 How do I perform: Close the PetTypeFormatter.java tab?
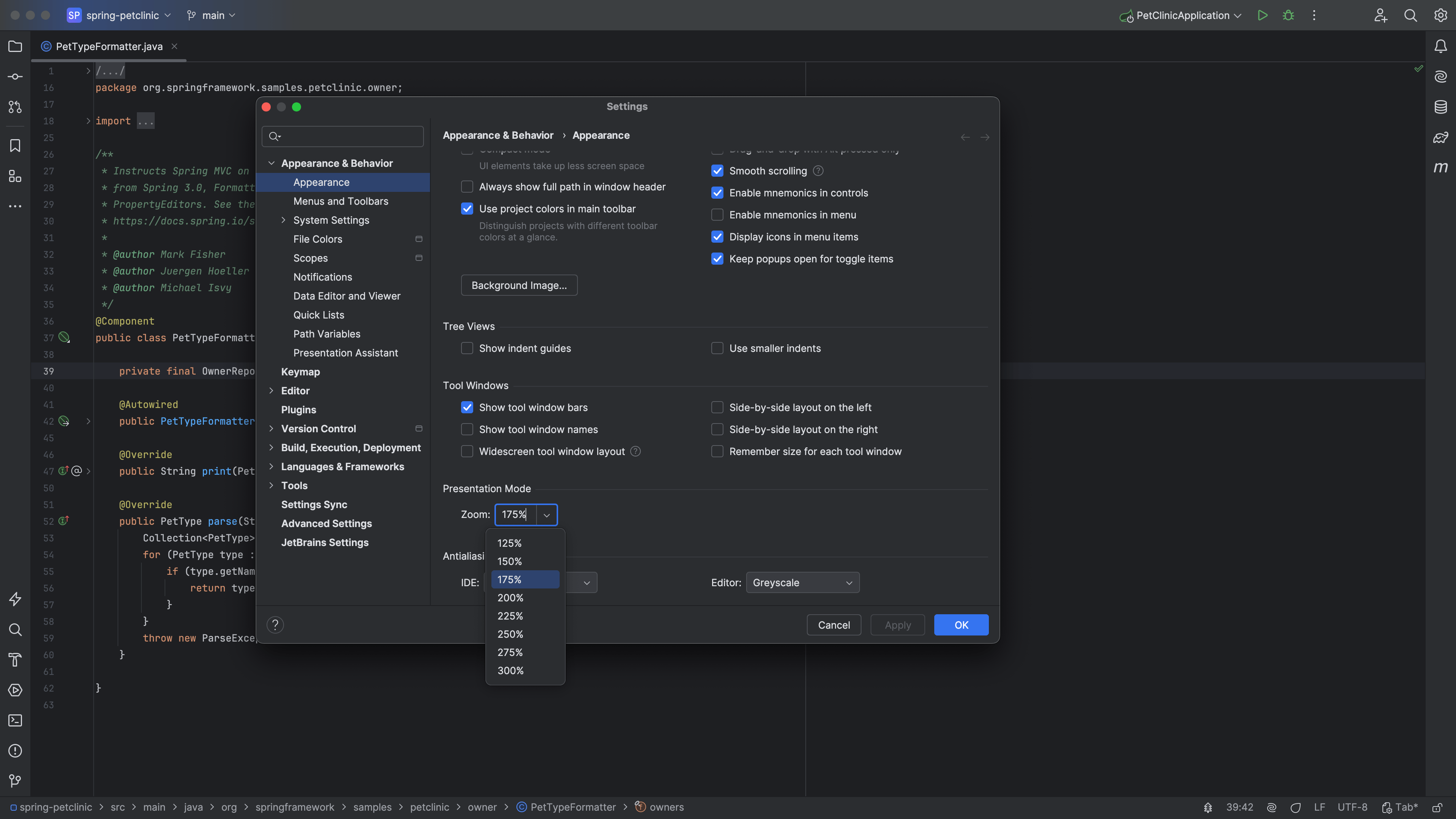click(x=174, y=46)
